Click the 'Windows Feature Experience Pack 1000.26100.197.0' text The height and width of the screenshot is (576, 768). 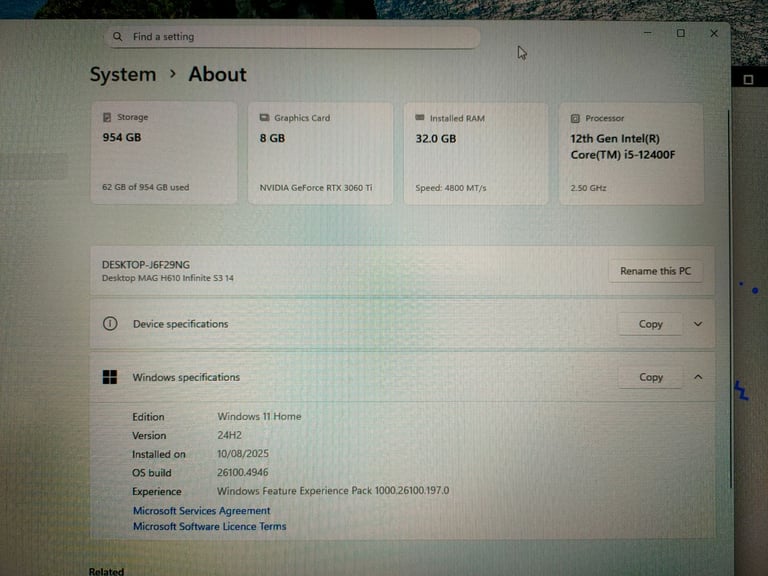click(333, 491)
